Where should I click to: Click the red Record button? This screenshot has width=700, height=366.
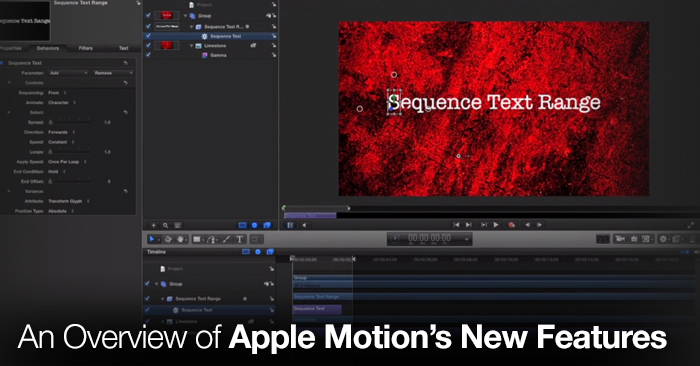click(x=512, y=225)
